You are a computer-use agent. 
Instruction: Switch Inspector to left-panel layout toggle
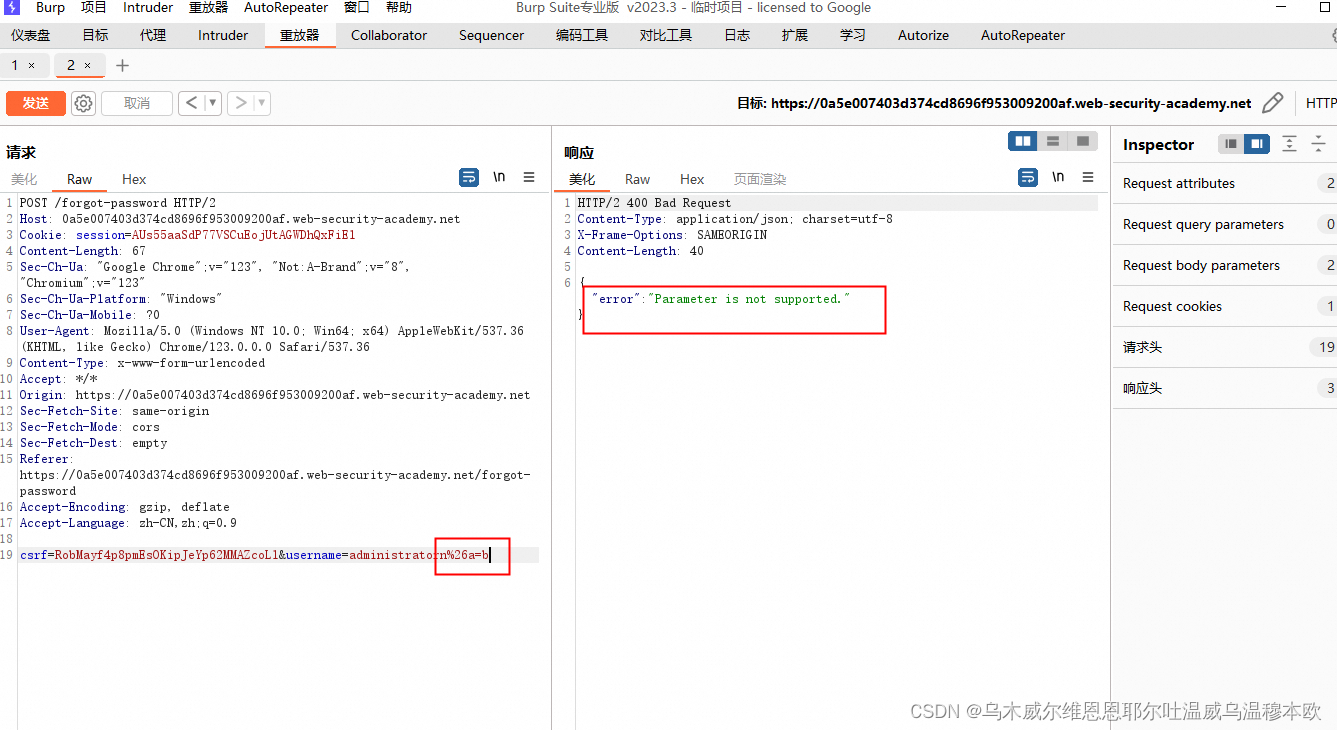[x=1229, y=144]
